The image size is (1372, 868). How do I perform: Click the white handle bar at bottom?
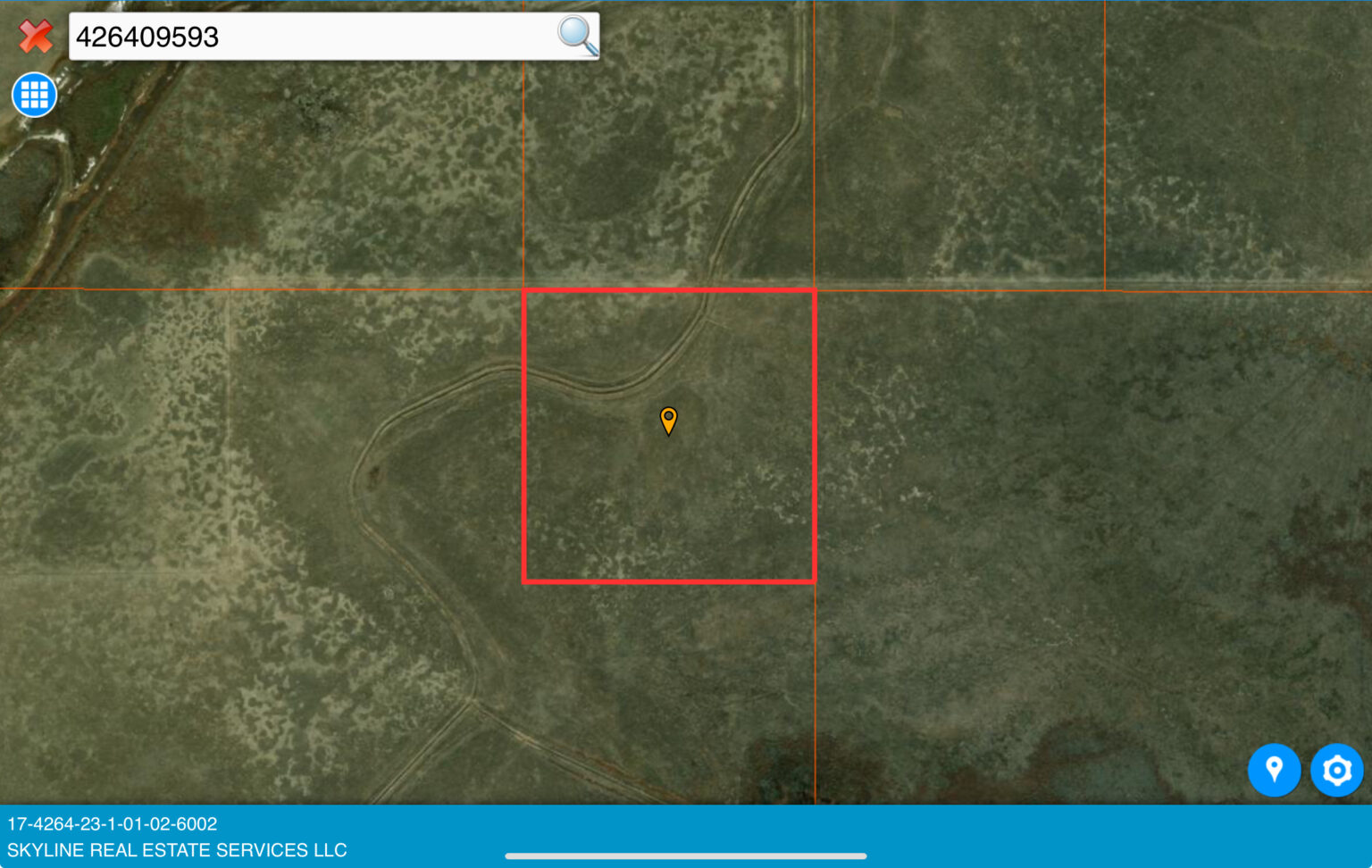(x=686, y=854)
